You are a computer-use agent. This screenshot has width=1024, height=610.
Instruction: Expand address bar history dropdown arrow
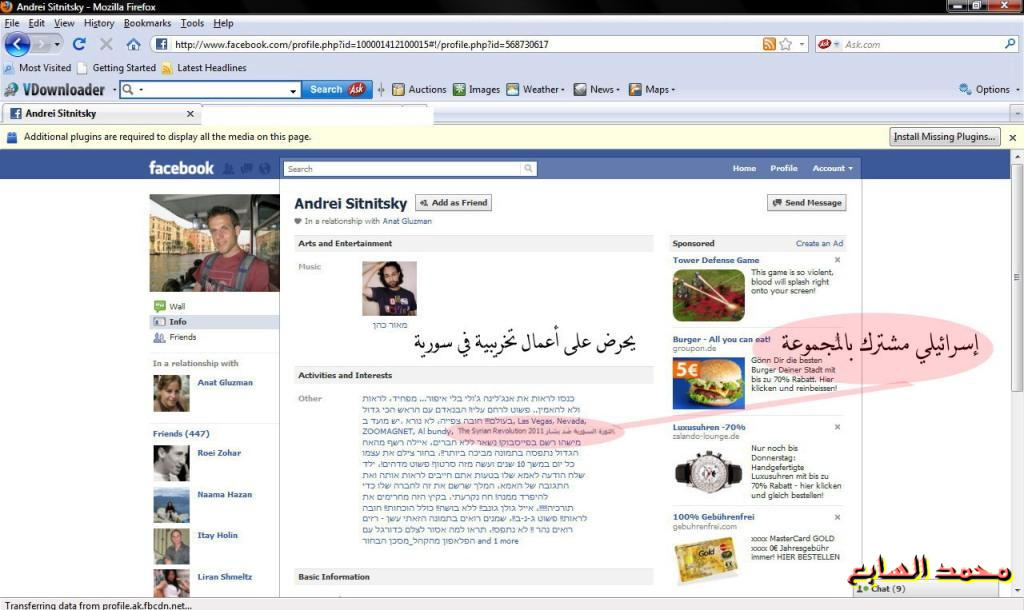(x=802, y=44)
